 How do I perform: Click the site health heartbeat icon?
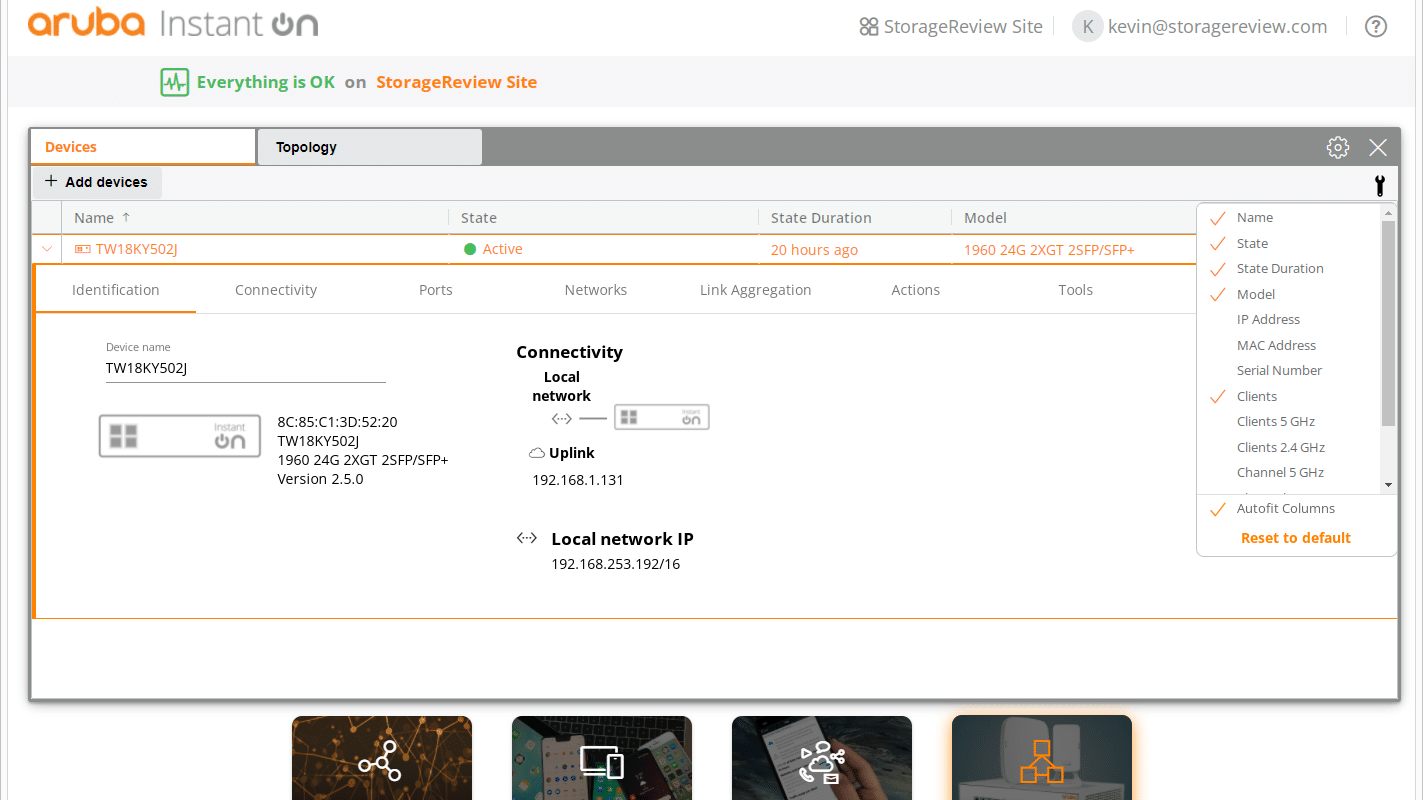175,82
